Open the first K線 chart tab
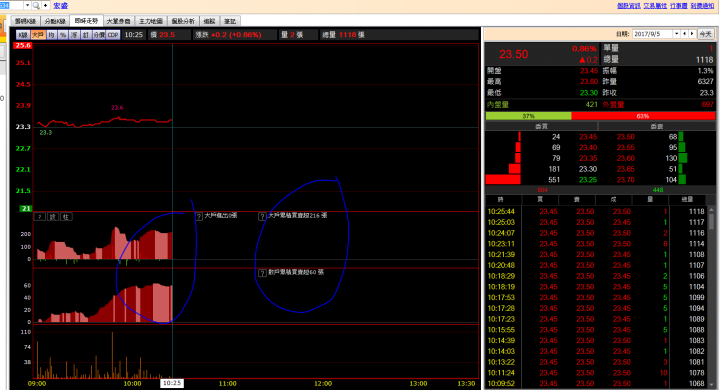 25,21
